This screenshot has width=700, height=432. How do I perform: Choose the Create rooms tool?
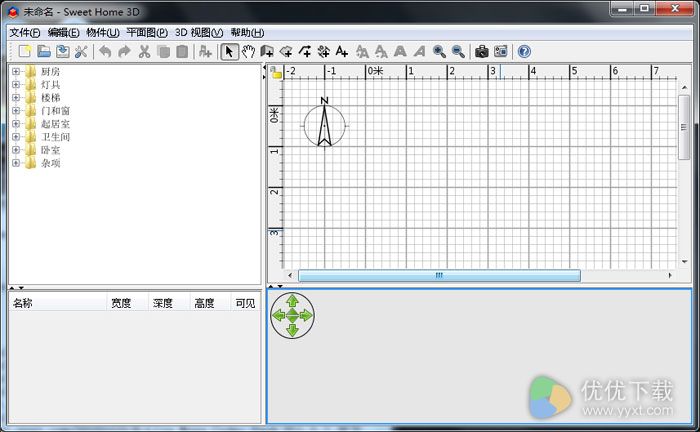(x=286, y=52)
